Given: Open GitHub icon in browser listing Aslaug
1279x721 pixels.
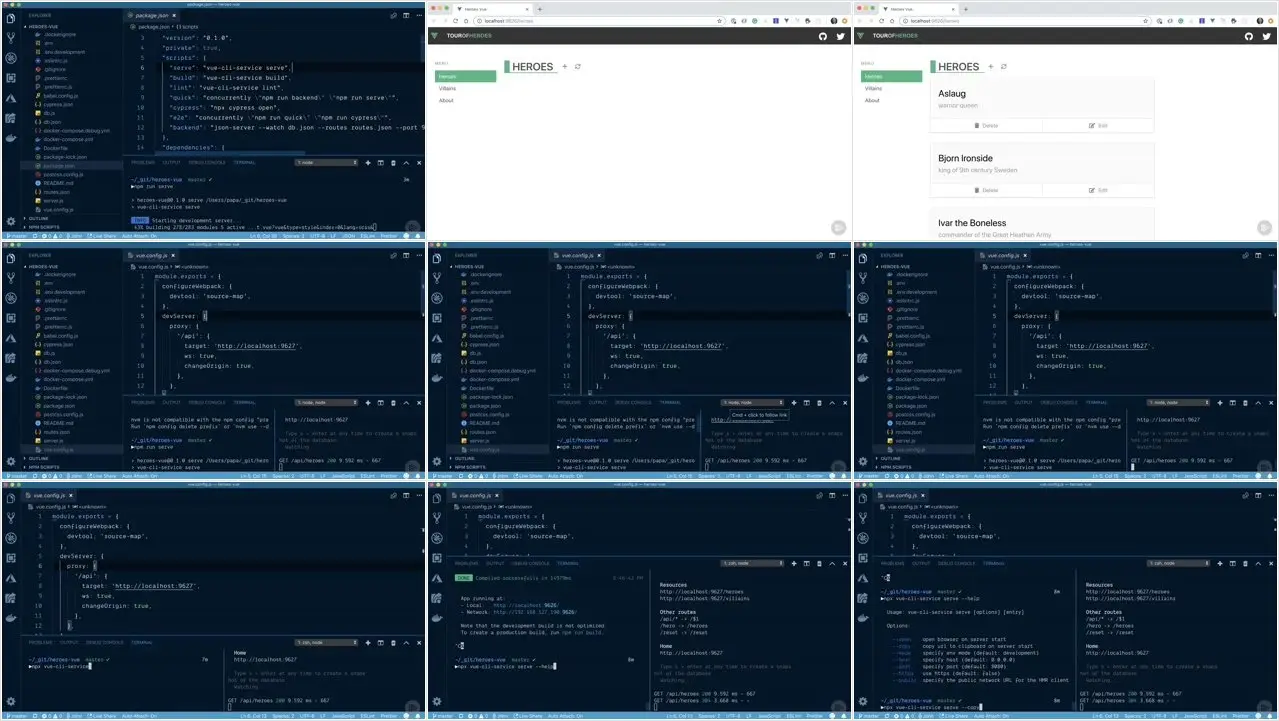Looking at the screenshot, I should coord(1249,36).
